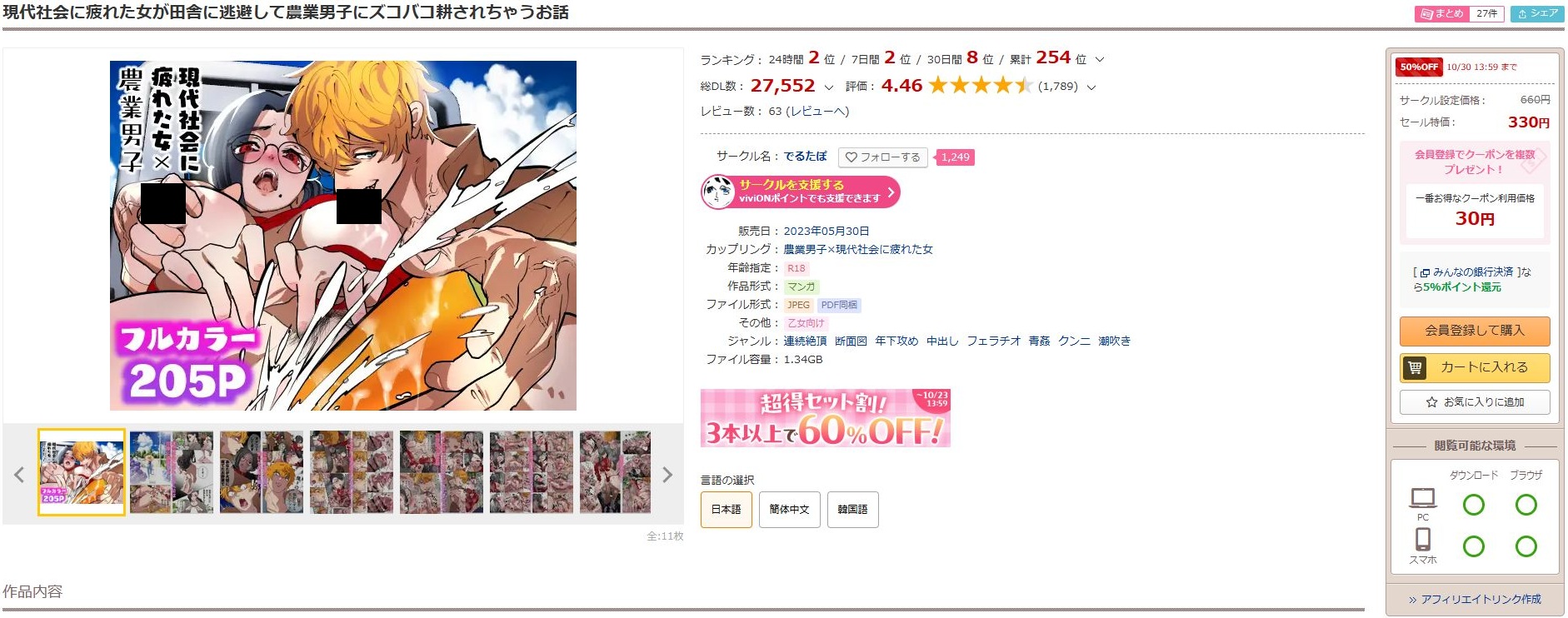Open the でるたぼ circle page link
Screen dimensions: 1568x618
pos(805,157)
